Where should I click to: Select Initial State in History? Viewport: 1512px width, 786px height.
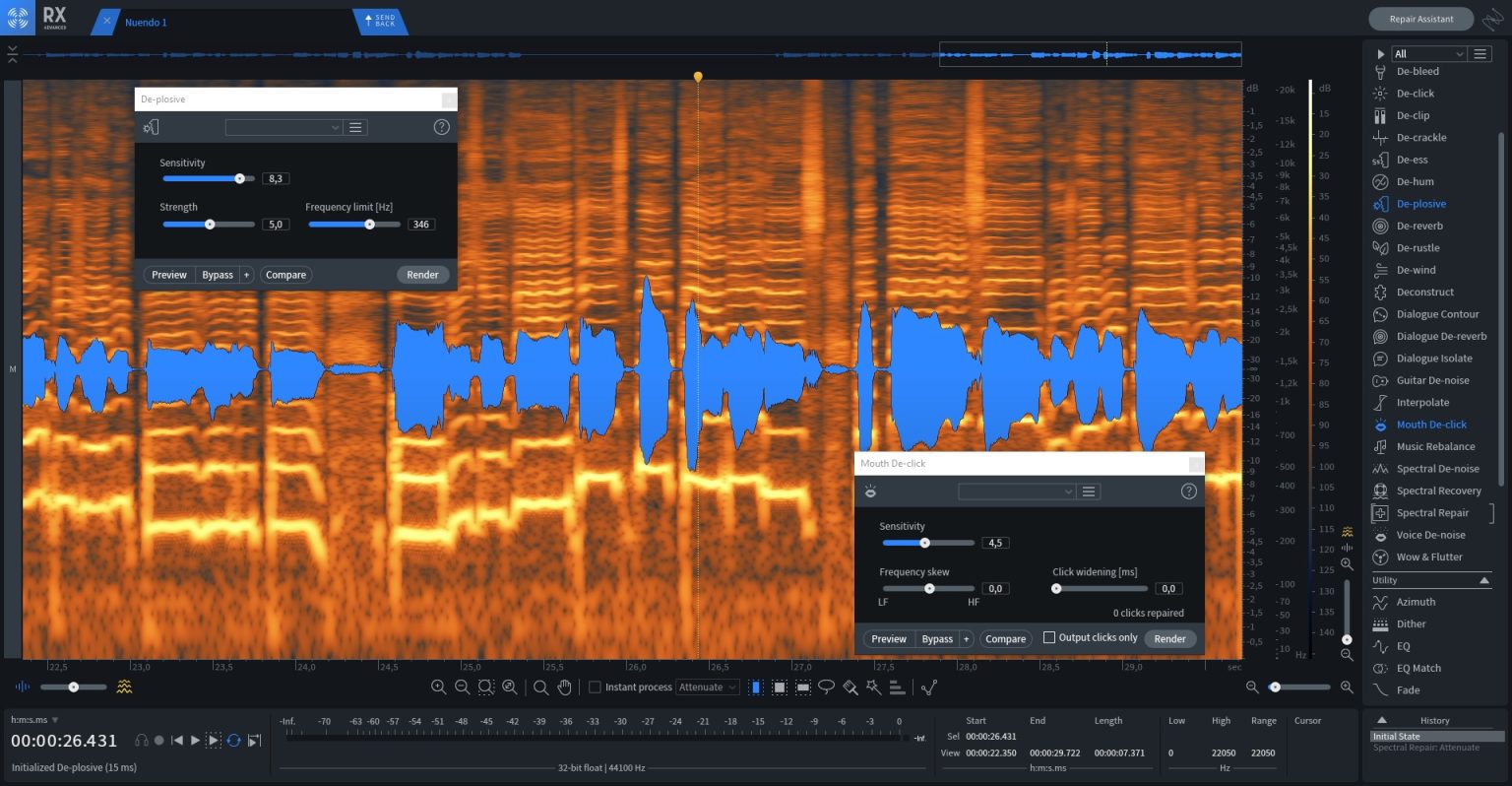pos(1437,736)
